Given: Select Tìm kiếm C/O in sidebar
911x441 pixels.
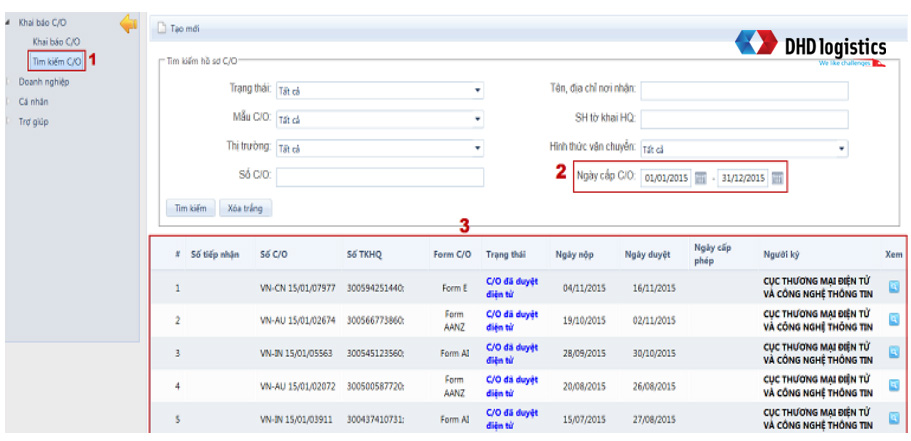Looking at the screenshot, I should pyautogui.click(x=56, y=61).
